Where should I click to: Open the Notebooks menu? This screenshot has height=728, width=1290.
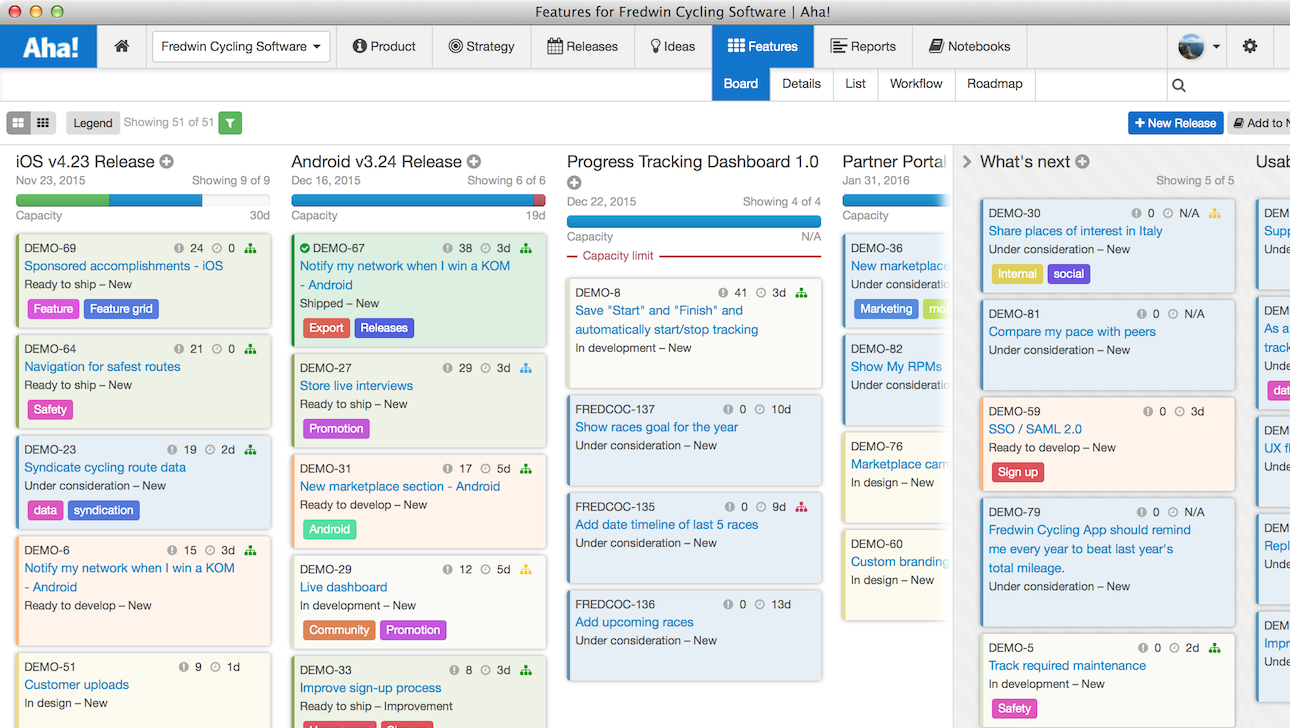click(x=970, y=46)
